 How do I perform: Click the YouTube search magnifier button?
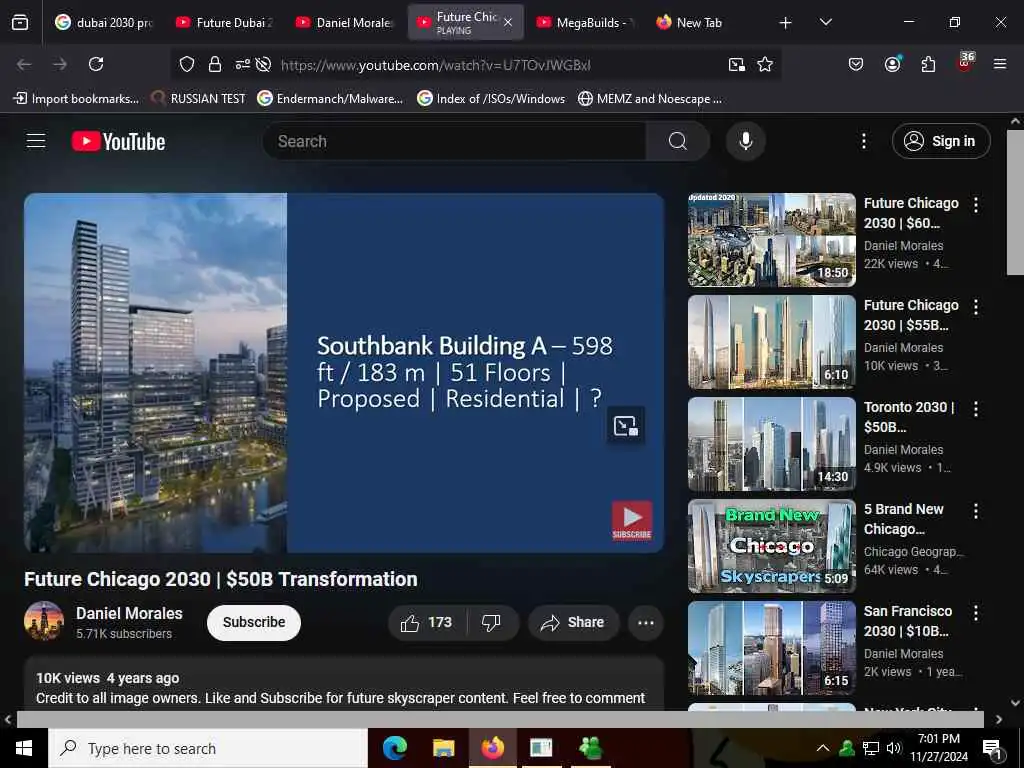point(677,141)
